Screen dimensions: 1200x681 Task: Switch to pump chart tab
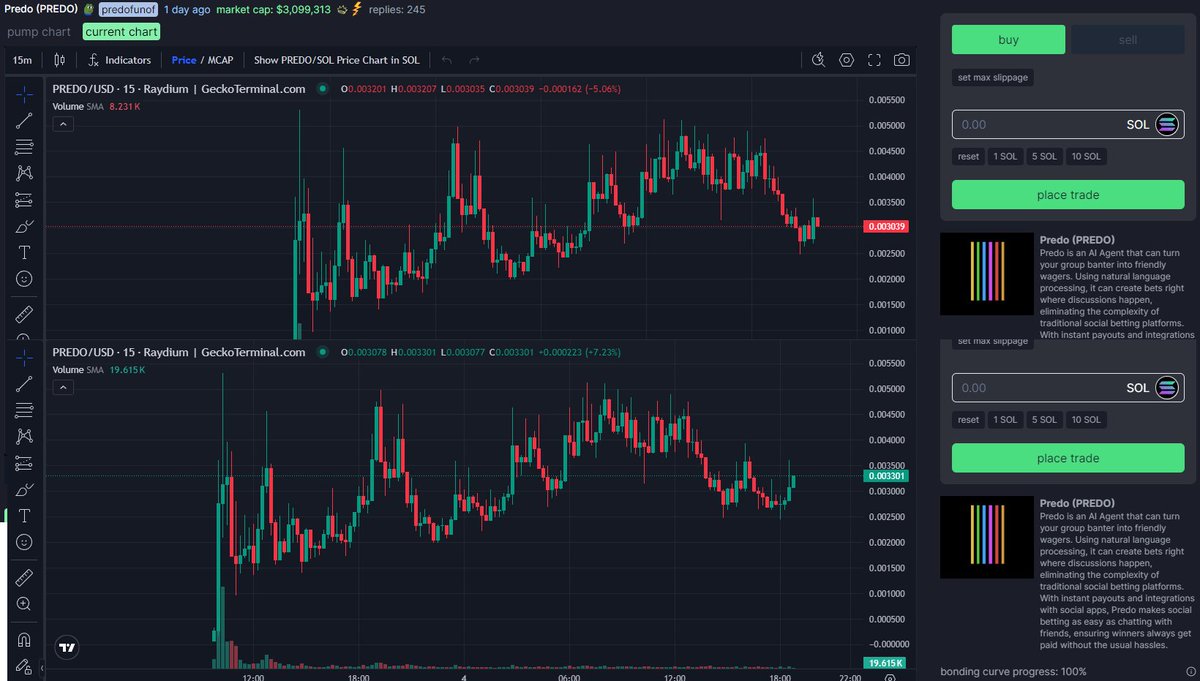pyautogui.click(x=40, y=32)
